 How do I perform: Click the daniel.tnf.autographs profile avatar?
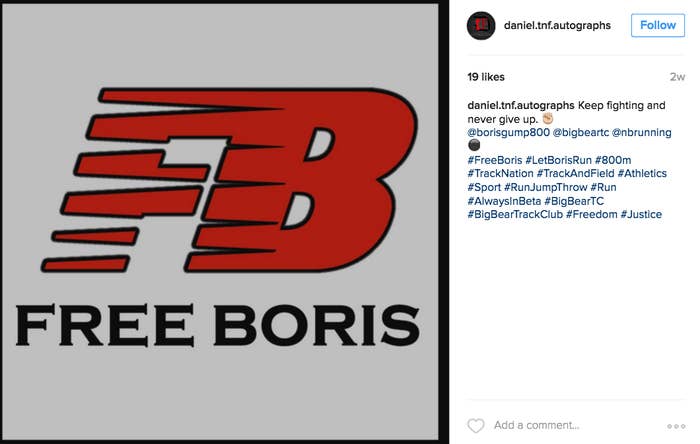click(x=481, y=25)
